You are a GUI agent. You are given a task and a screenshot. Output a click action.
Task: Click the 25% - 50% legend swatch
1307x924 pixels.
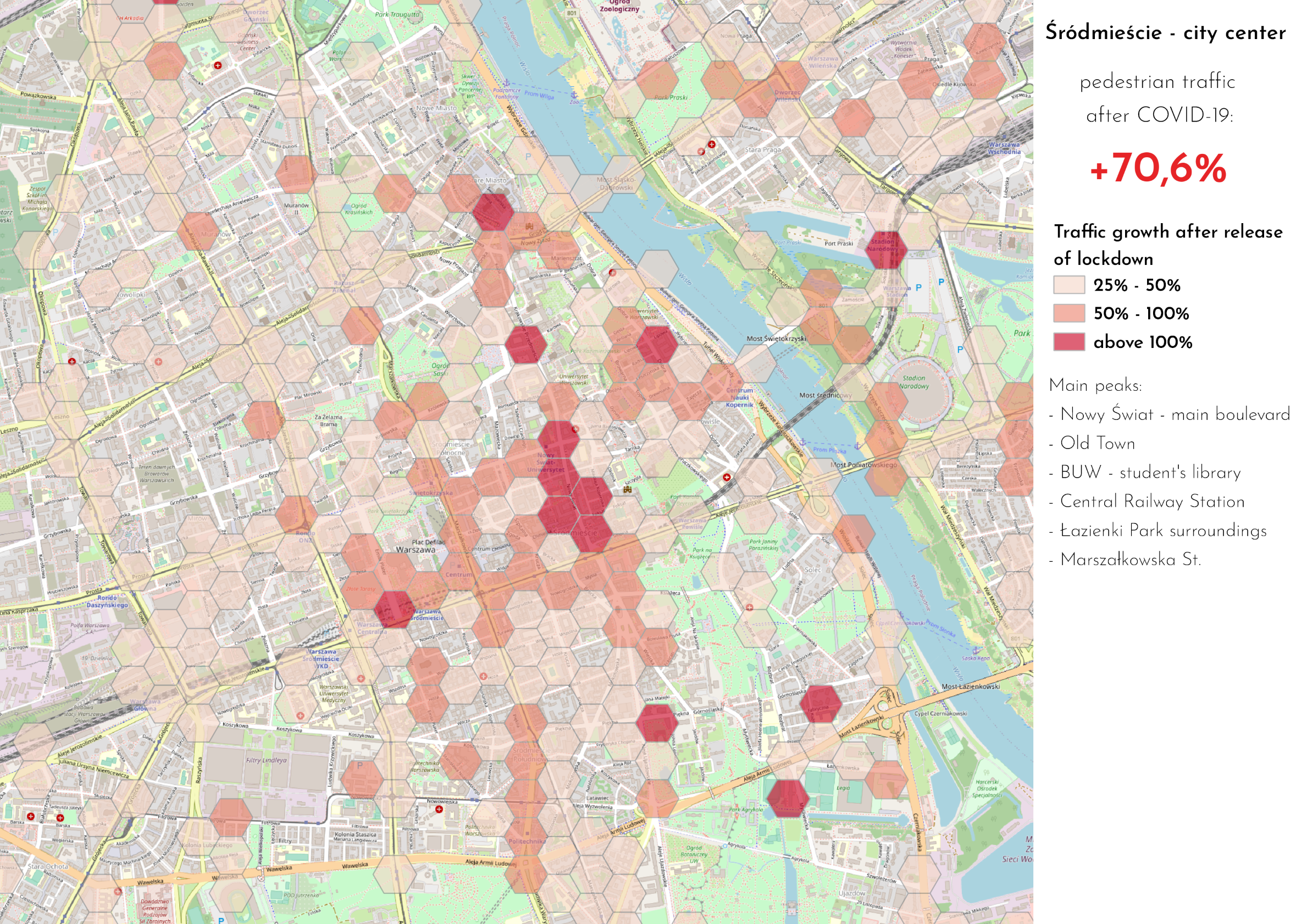click(x=1068, y=285)
